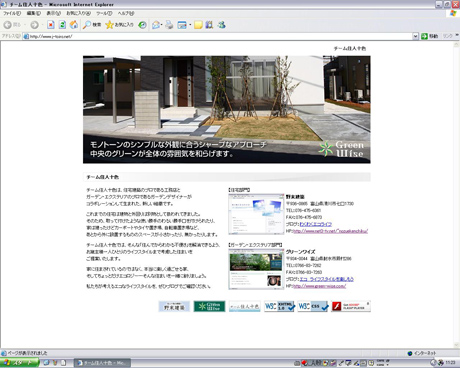Click the Green Wise green footer banner
The width and height of the screenshot is (460, 368).
(209, 306)
